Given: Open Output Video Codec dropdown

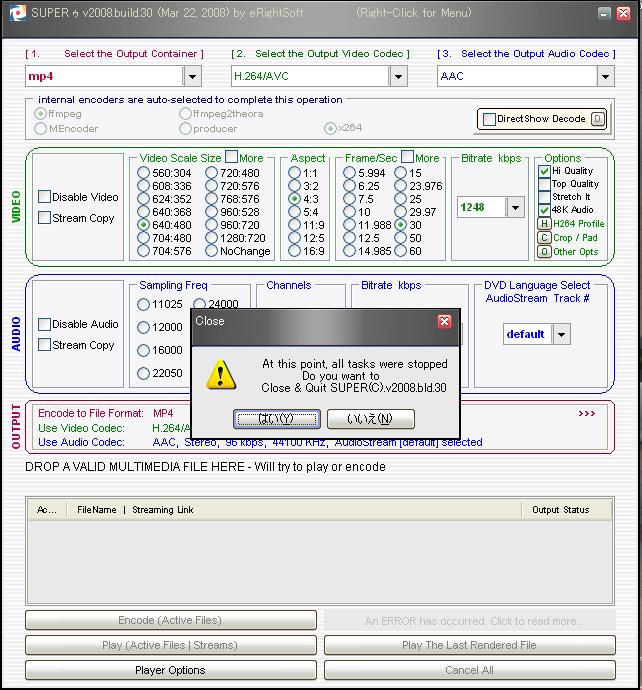Looking at the screenshot, I should coord(398,77).
